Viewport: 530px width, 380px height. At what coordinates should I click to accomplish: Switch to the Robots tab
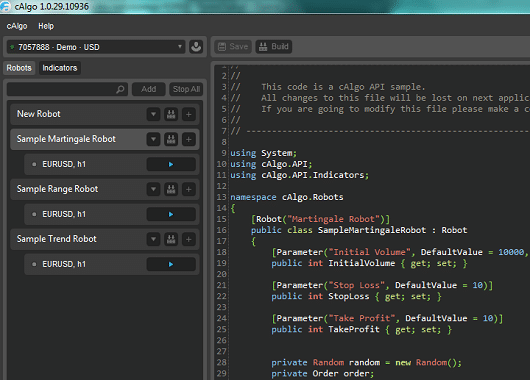pyautogui.click(x=19, y=68)
